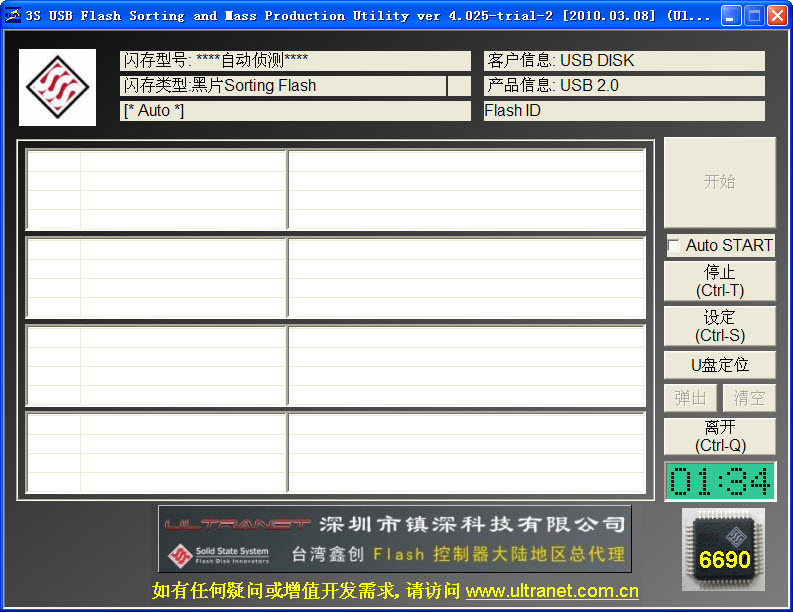The image size is (793, 612).
Task: Open 设定 (Ctrl-S) settings
Action: coord(719,327)
